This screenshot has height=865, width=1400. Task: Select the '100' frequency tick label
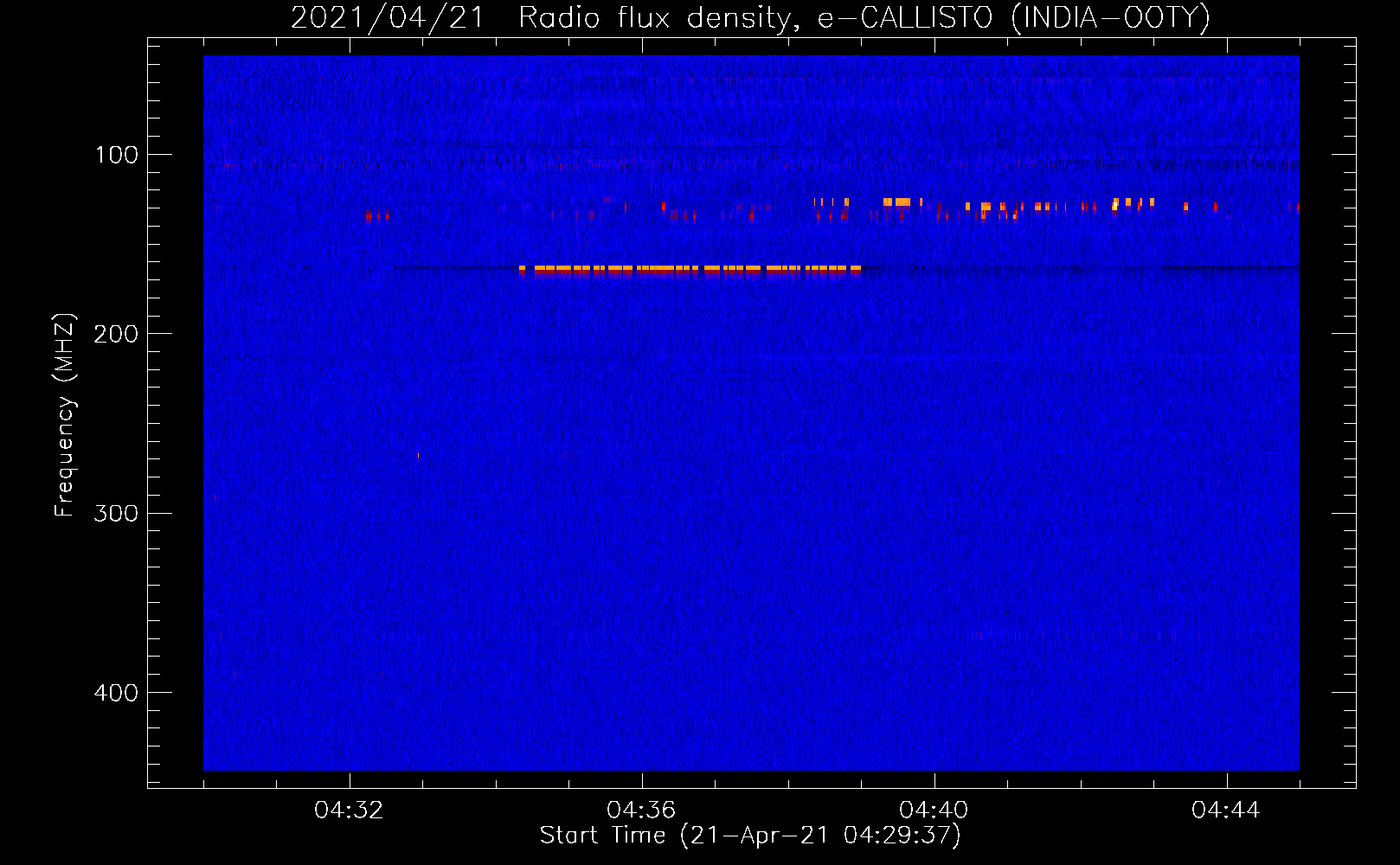tap(117, 155)
